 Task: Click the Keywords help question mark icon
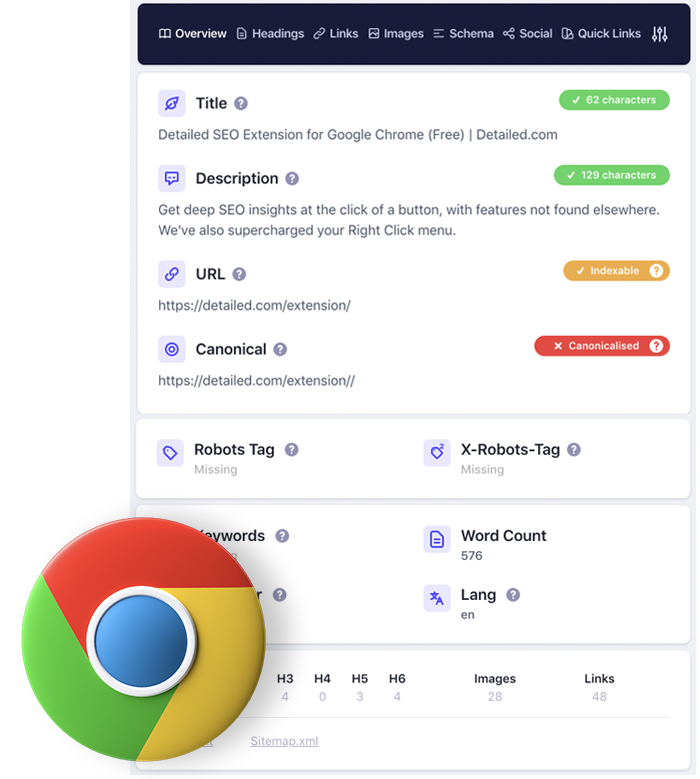pyautogui.click(x=282, y=536)
